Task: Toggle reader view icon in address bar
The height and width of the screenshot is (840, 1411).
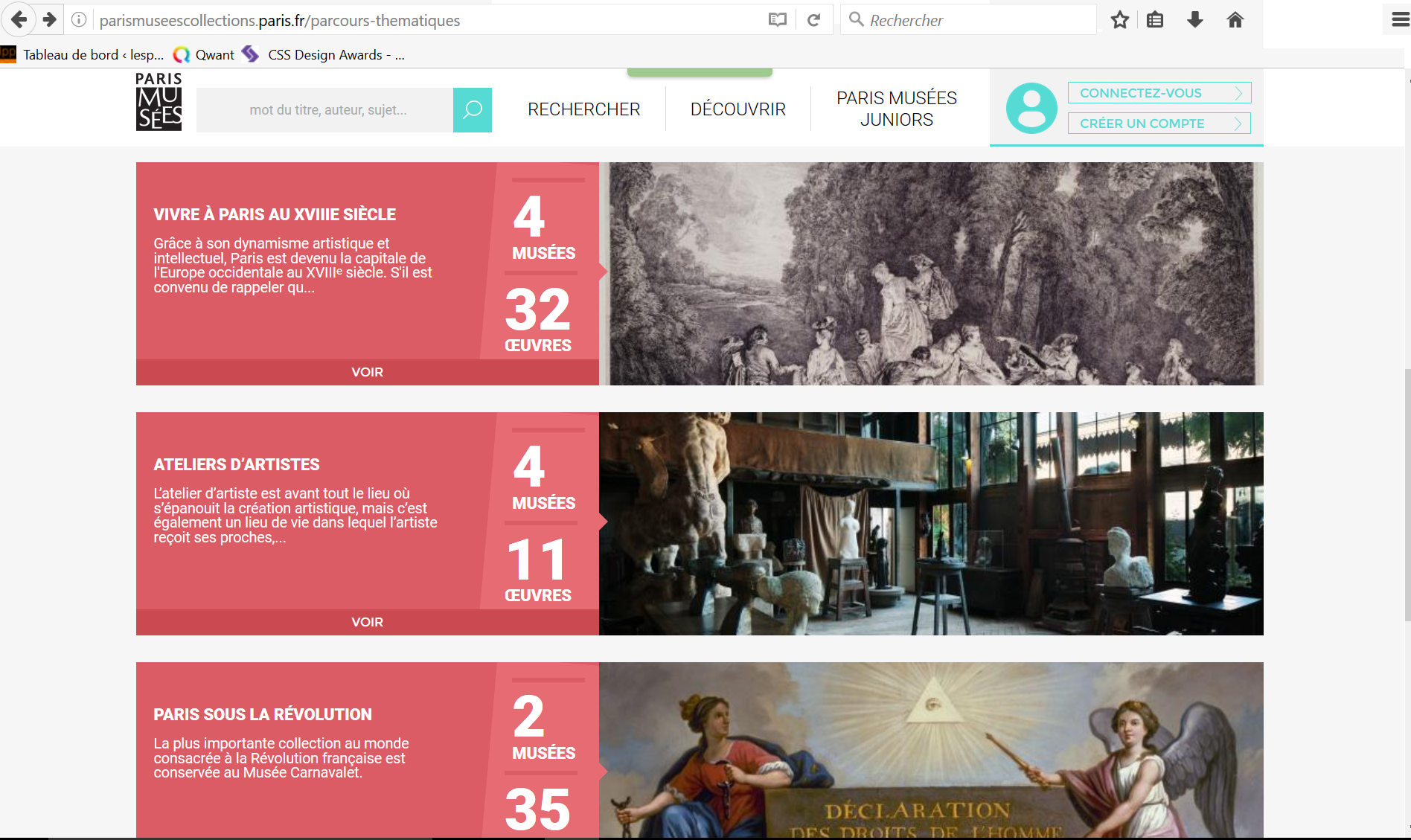Action: click(777, 20)
